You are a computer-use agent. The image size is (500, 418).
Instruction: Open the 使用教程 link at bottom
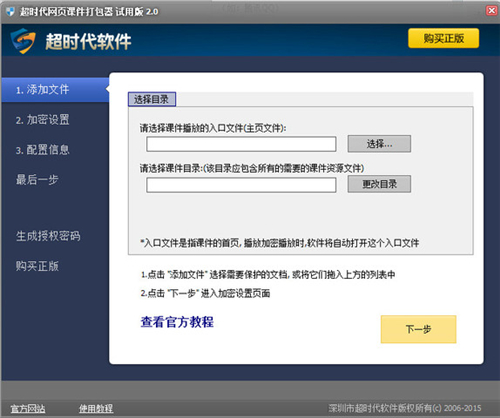tap(96, 408)
